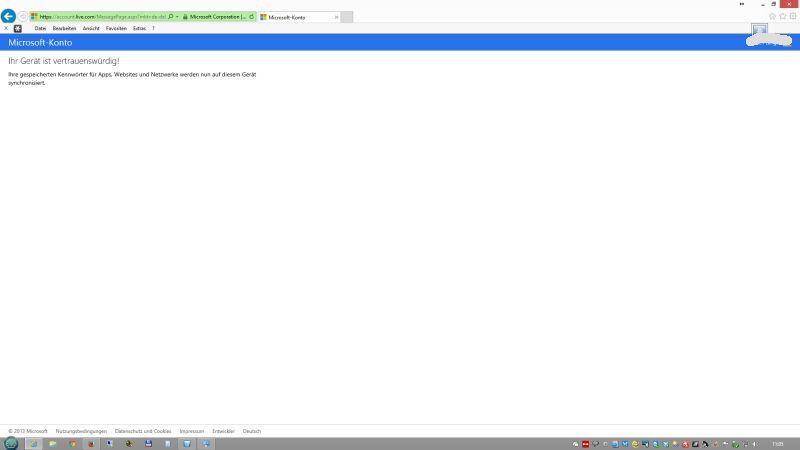The height and width of the screenshot is (450, 800).
Task: Click the Microsoft Corporation security lock badge
Action: (214, 17)
